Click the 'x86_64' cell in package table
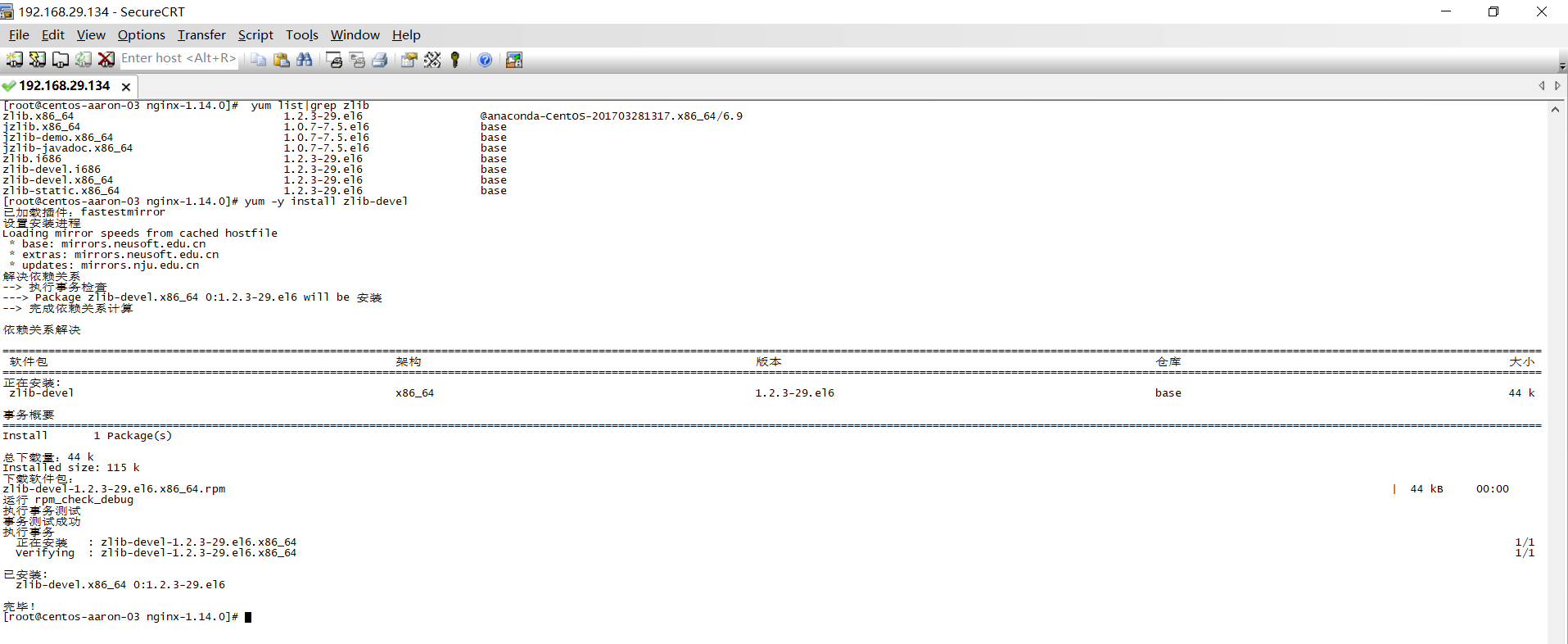Image resolution: width=1568 pixels, height=644 pixels. click(415, 393)
